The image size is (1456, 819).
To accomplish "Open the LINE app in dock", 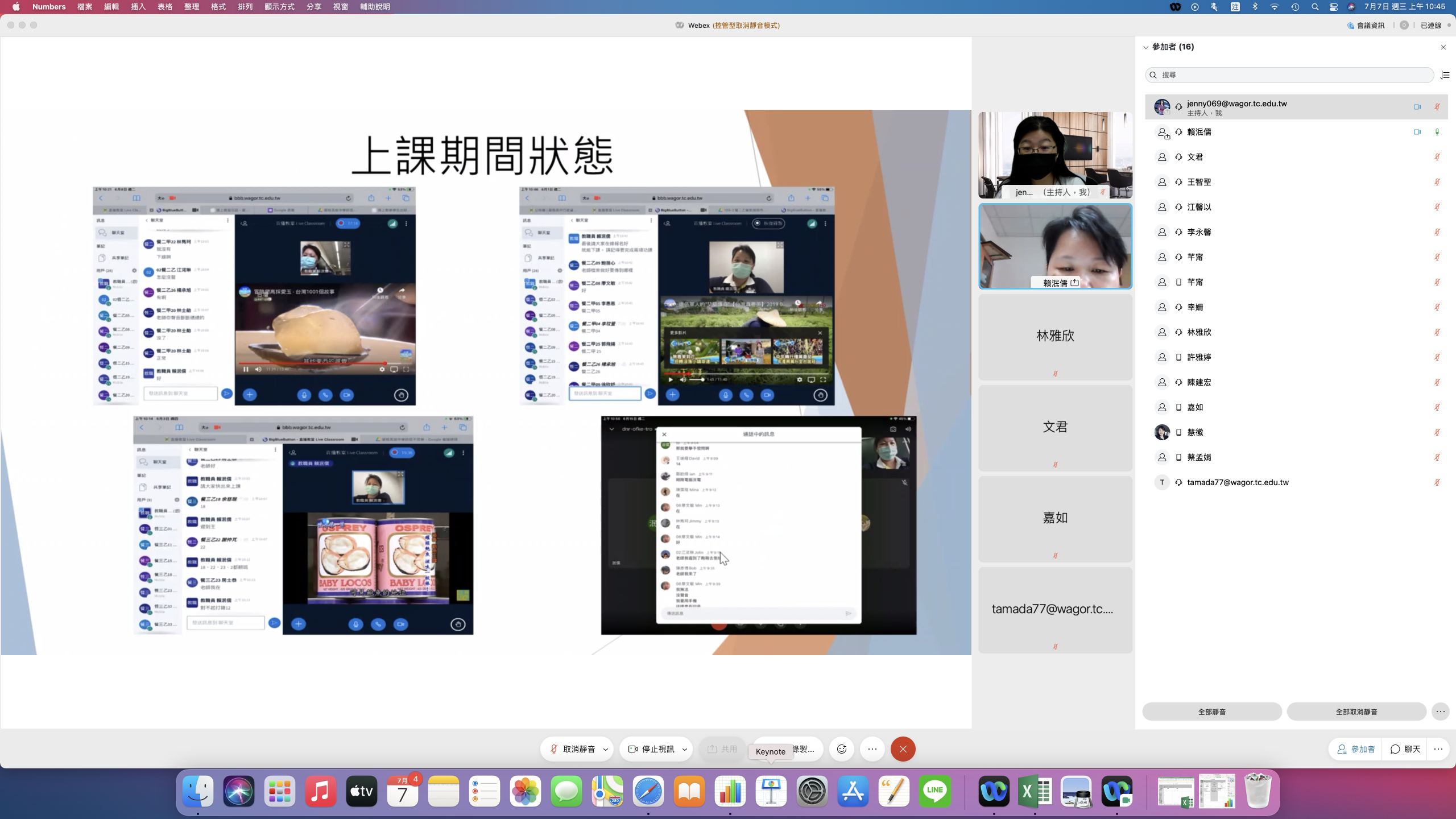I will [x=934, y=791].
